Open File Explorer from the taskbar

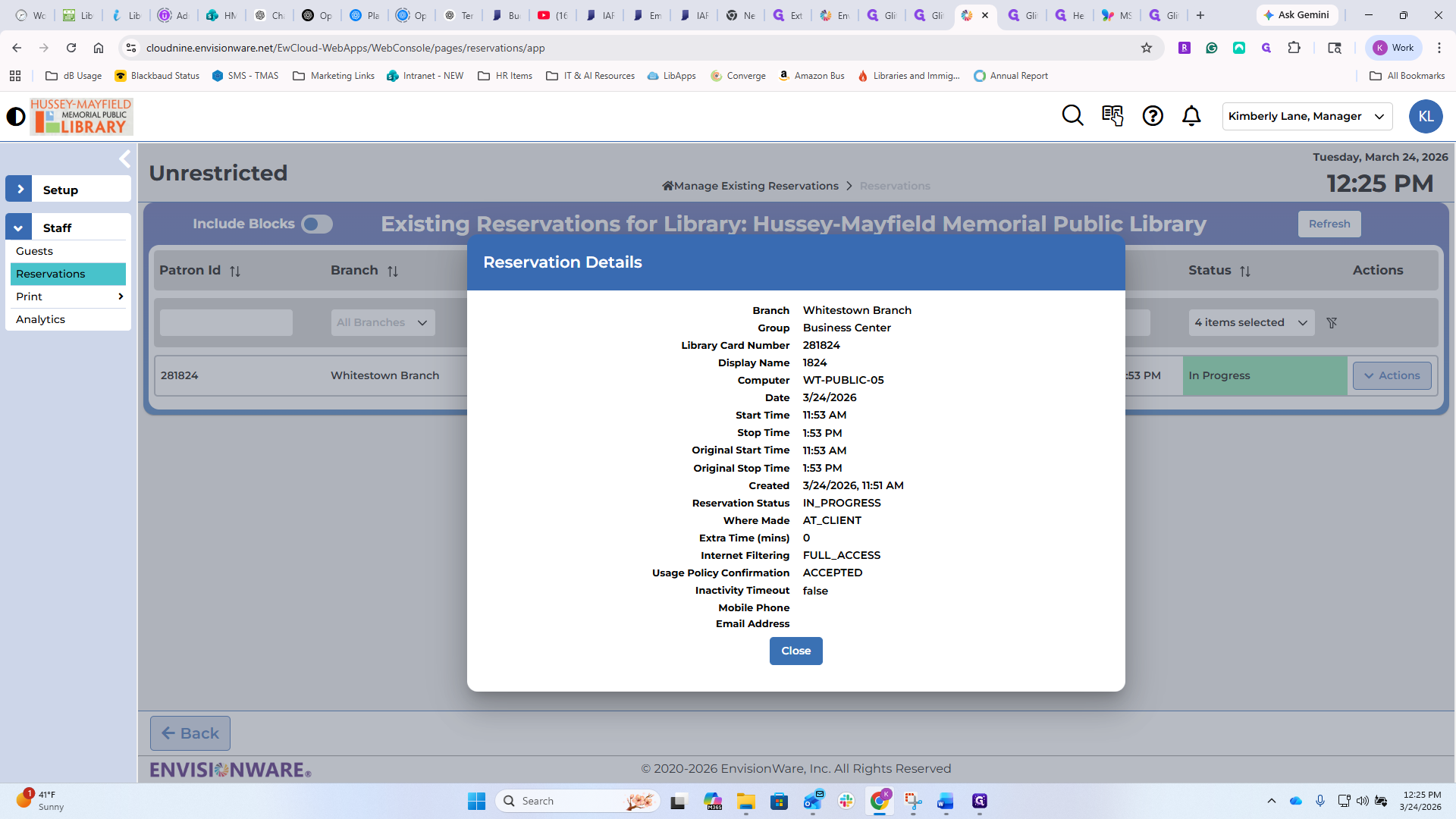click(x=745, y=802)
